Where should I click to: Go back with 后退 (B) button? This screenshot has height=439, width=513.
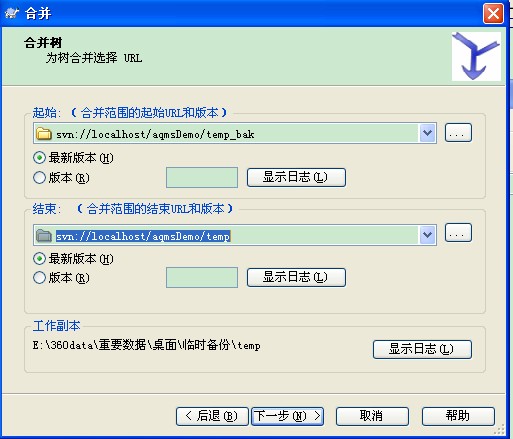pos(212,416)
